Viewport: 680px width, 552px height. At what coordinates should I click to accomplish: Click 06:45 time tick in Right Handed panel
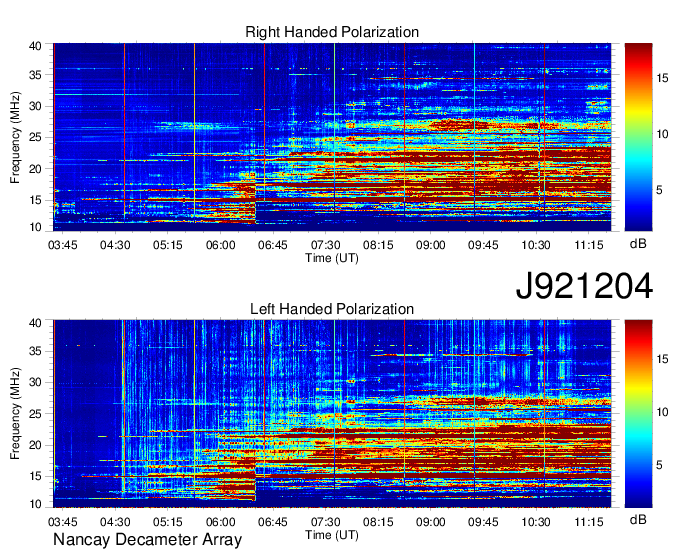pos(273,245)
